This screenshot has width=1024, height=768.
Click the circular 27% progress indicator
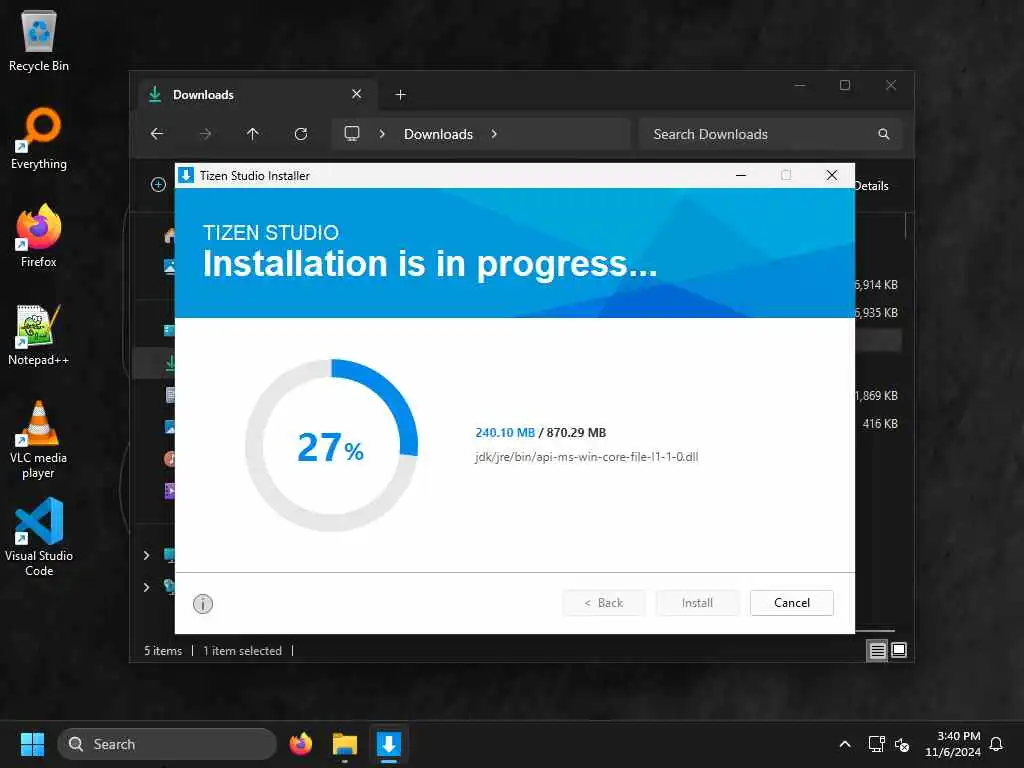332,445
